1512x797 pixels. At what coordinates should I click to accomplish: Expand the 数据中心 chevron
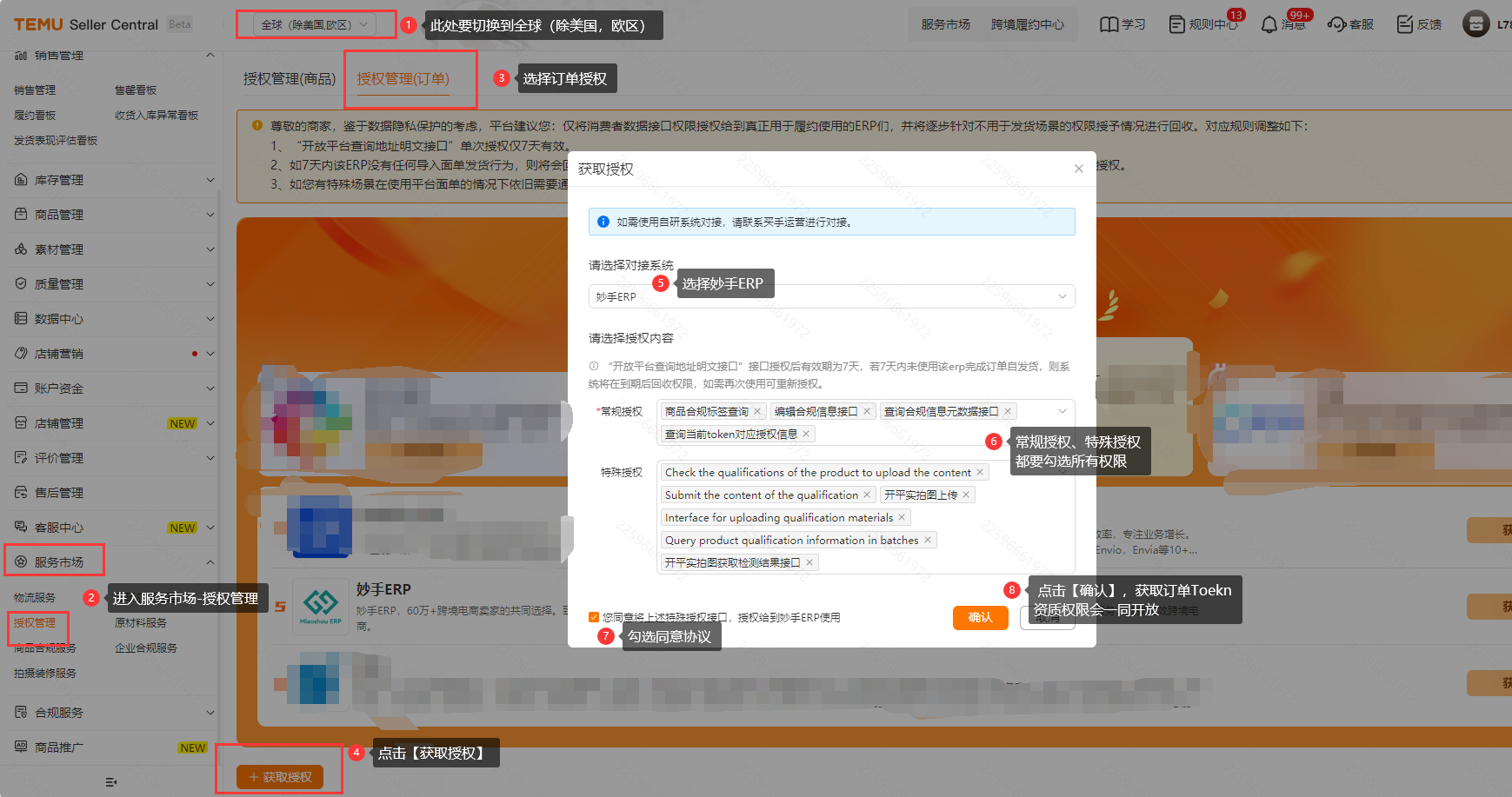[x=210, y=319]
